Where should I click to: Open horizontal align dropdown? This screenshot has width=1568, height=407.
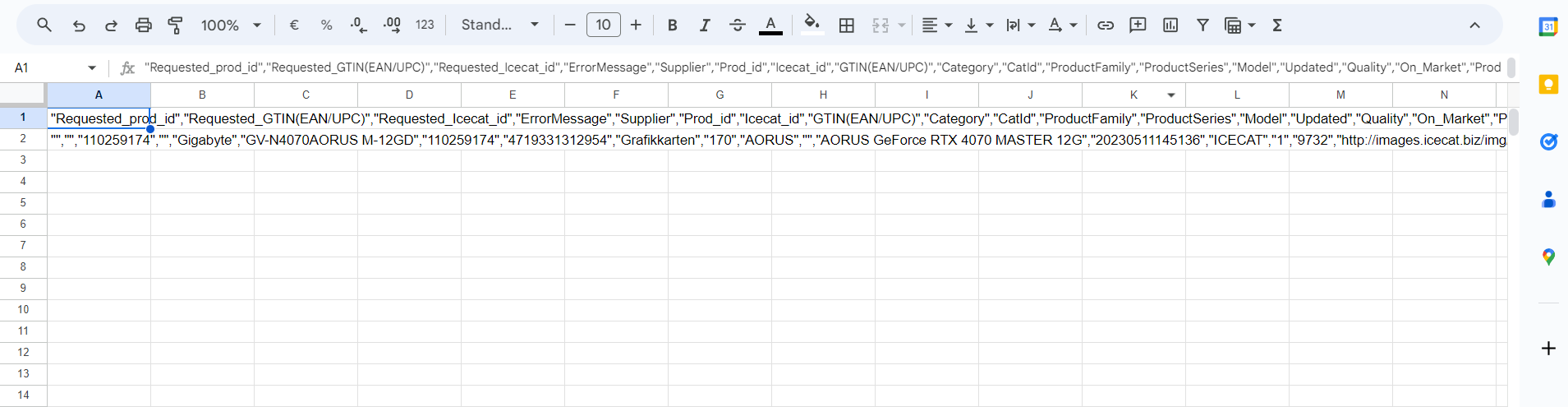click(936, 25)
